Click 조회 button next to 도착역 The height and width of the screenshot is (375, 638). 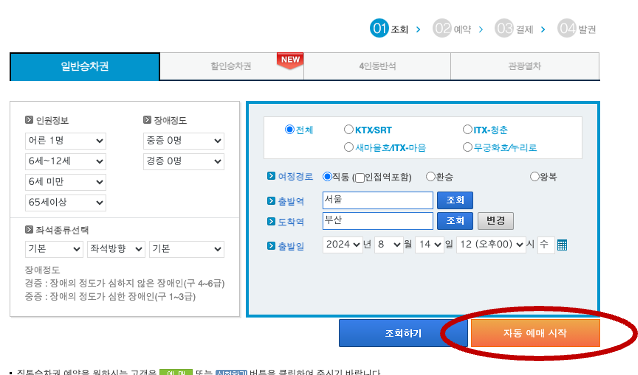(x=454, y=221)
